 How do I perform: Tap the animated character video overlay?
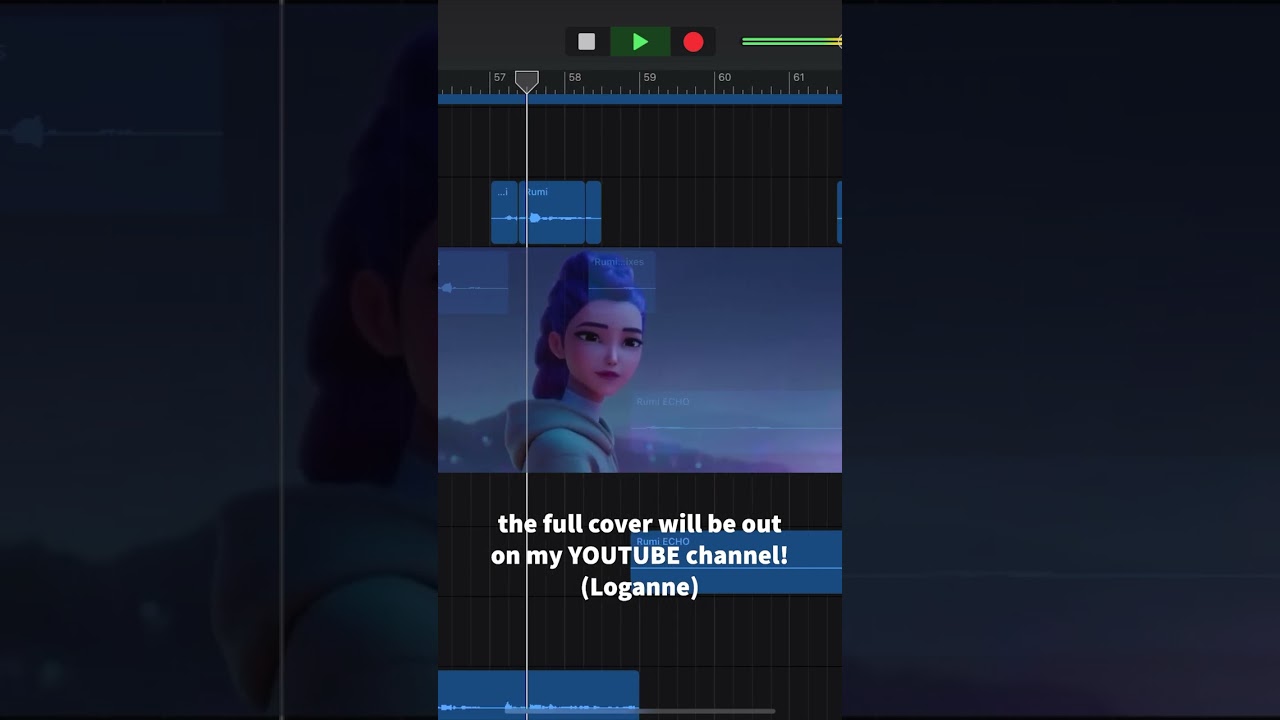[x=640, y=360]
